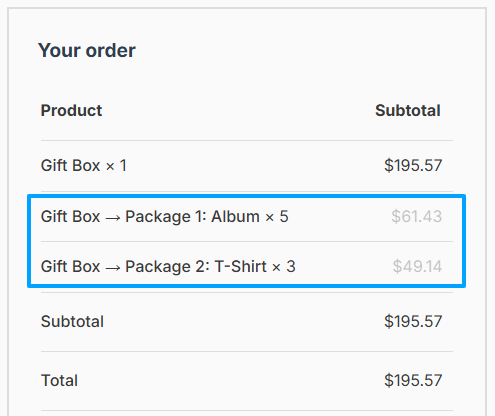
Task: Click the quantity × 5 on Album
Action: tap(277, 217)
